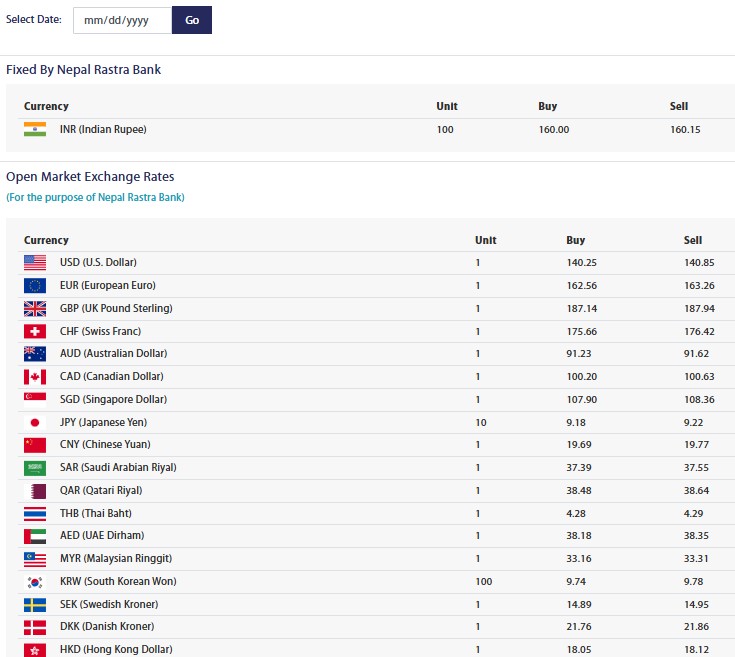Click the Canadian Dollar flag icon
The height and width of the screenshot is (657, 735).
(x=35, y=377)
